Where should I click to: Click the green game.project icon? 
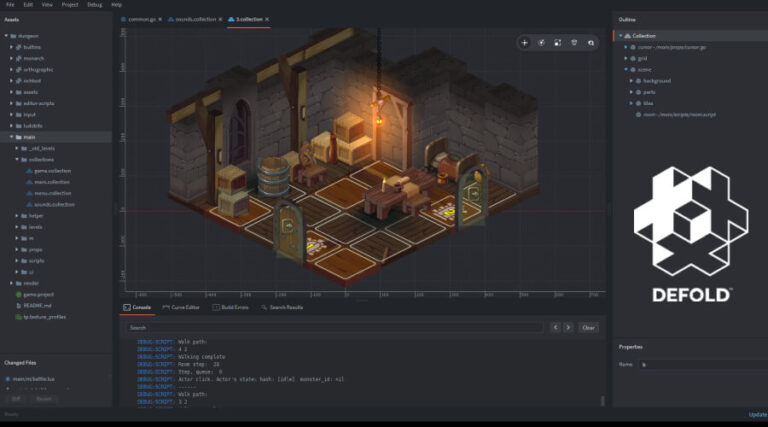19,294
